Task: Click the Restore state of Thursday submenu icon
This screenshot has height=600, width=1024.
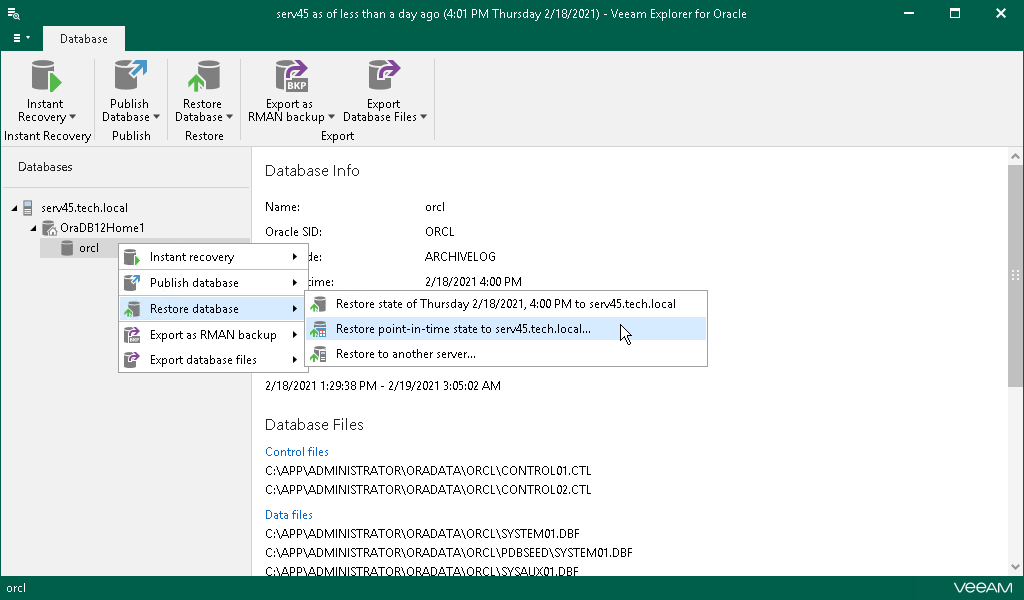Action: (x=318, y=304)
